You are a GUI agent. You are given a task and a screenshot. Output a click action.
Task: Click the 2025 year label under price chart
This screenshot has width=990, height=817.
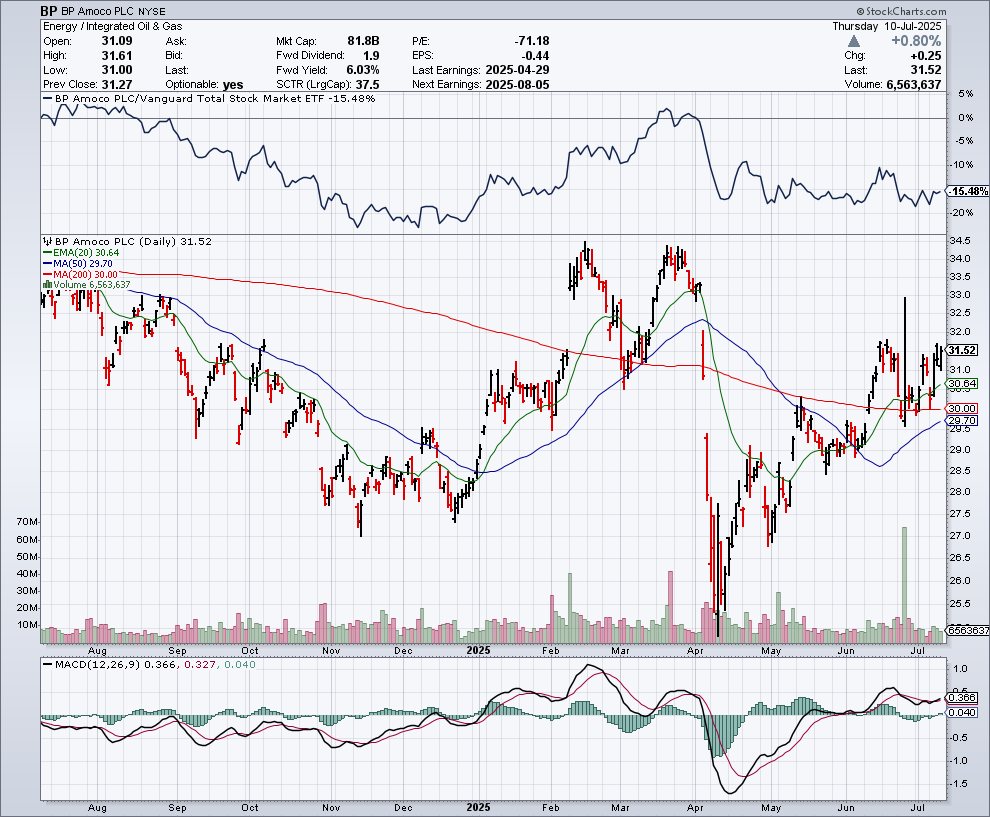pyautogui.click(x=479, y=650)
